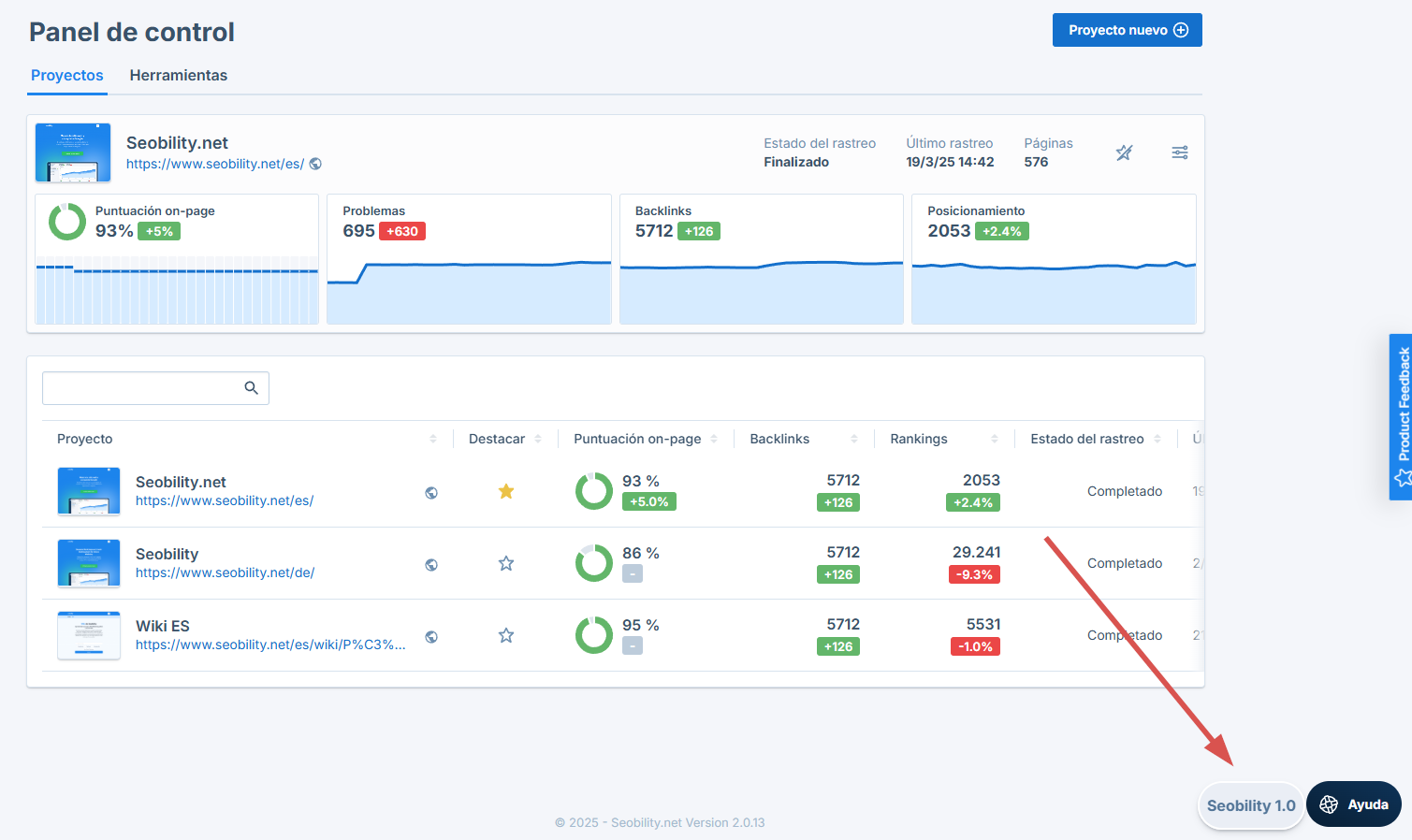
Task: Open the Ayuda help button
Action: tap(1354, 804)
